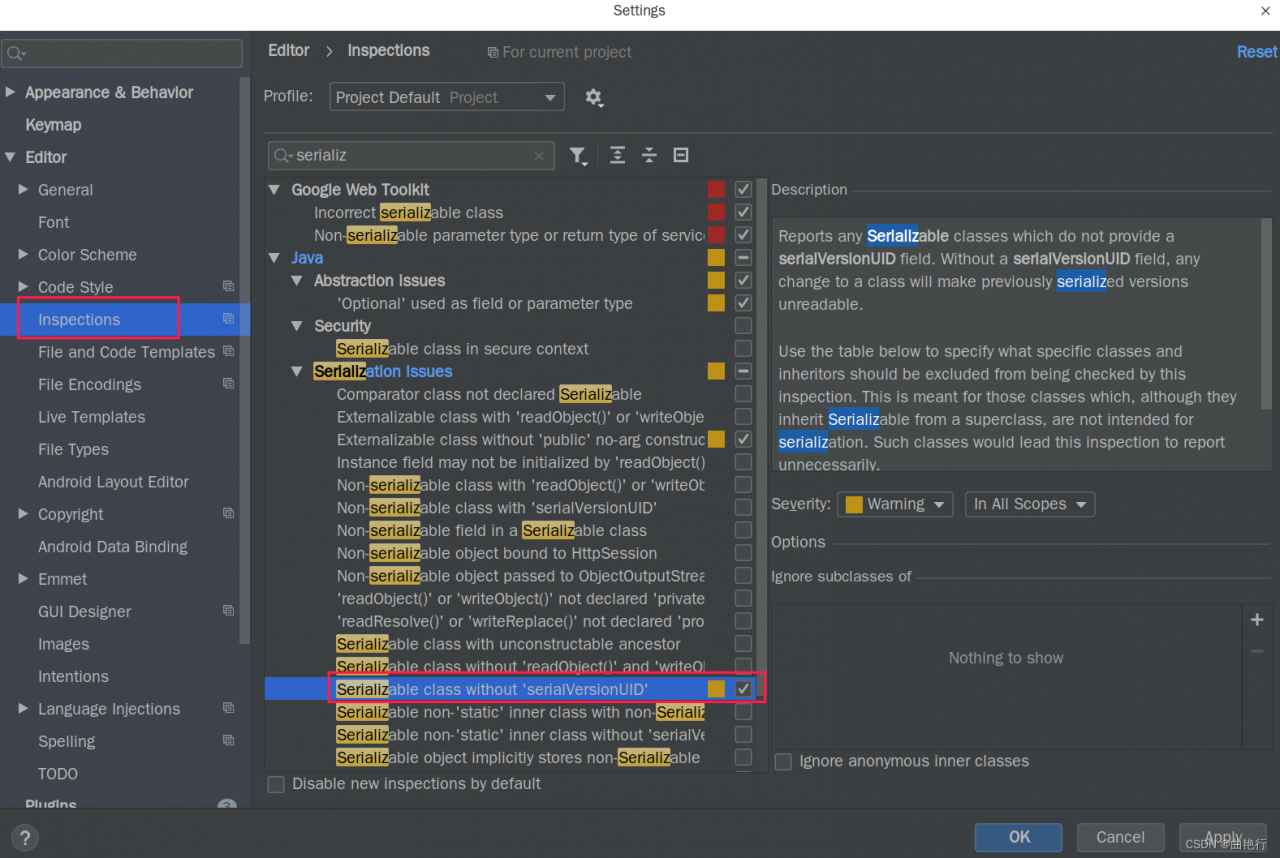Enable 'Serializable class in secure context' checkbox
Screen dimensions: 1280x858
click(743, 349)
